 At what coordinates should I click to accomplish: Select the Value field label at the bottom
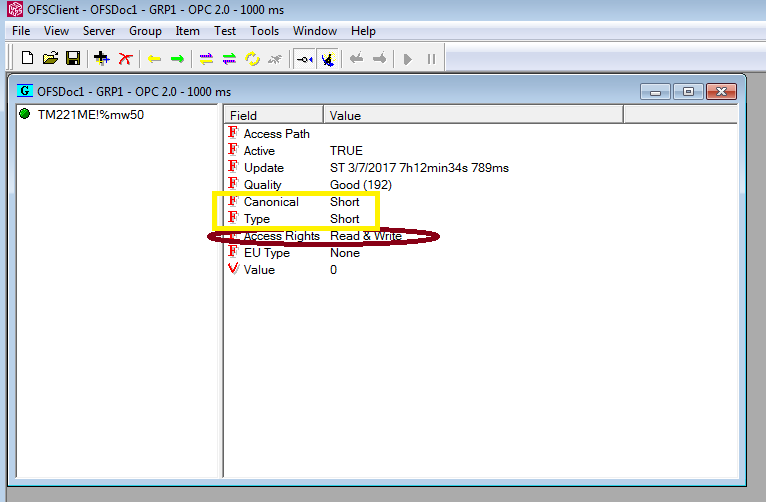pyautogui.click(x=259, y=270)
